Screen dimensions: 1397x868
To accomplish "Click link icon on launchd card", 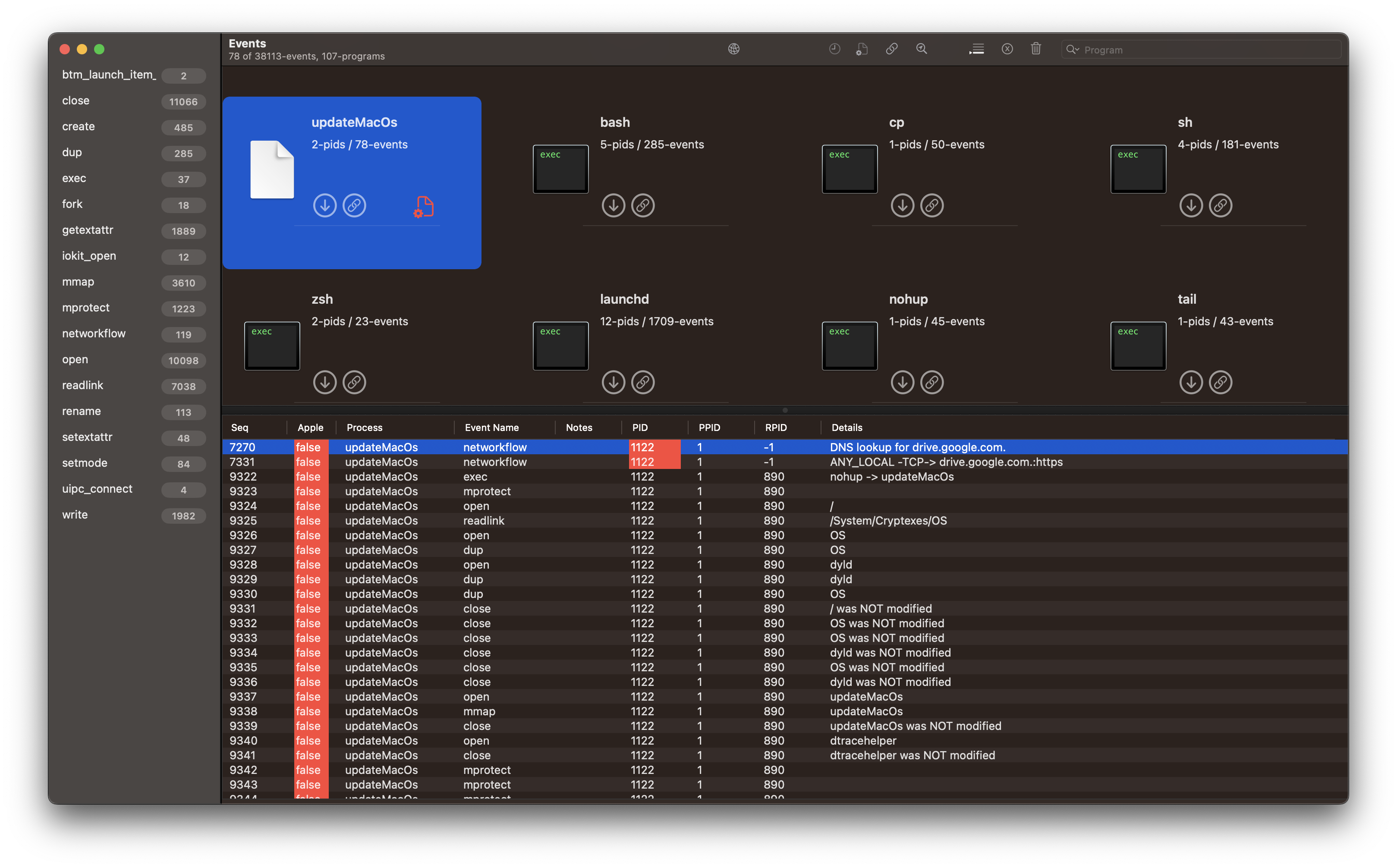I will [x=643, y=382].
